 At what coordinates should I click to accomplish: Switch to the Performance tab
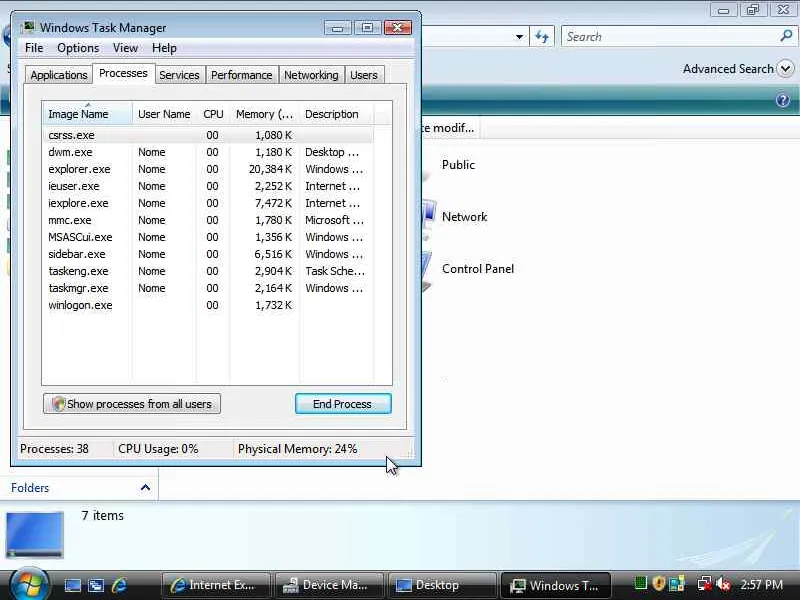coord(241,75)
